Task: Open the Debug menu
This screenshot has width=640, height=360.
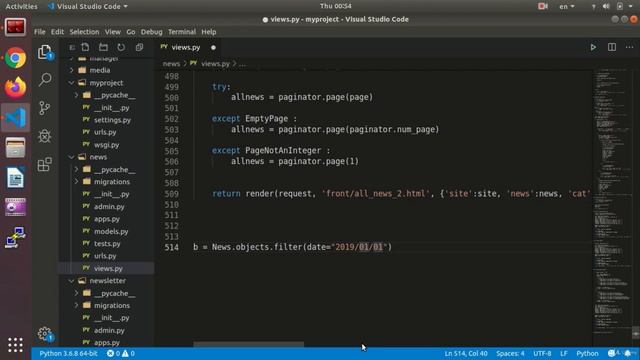Action: 151,32
